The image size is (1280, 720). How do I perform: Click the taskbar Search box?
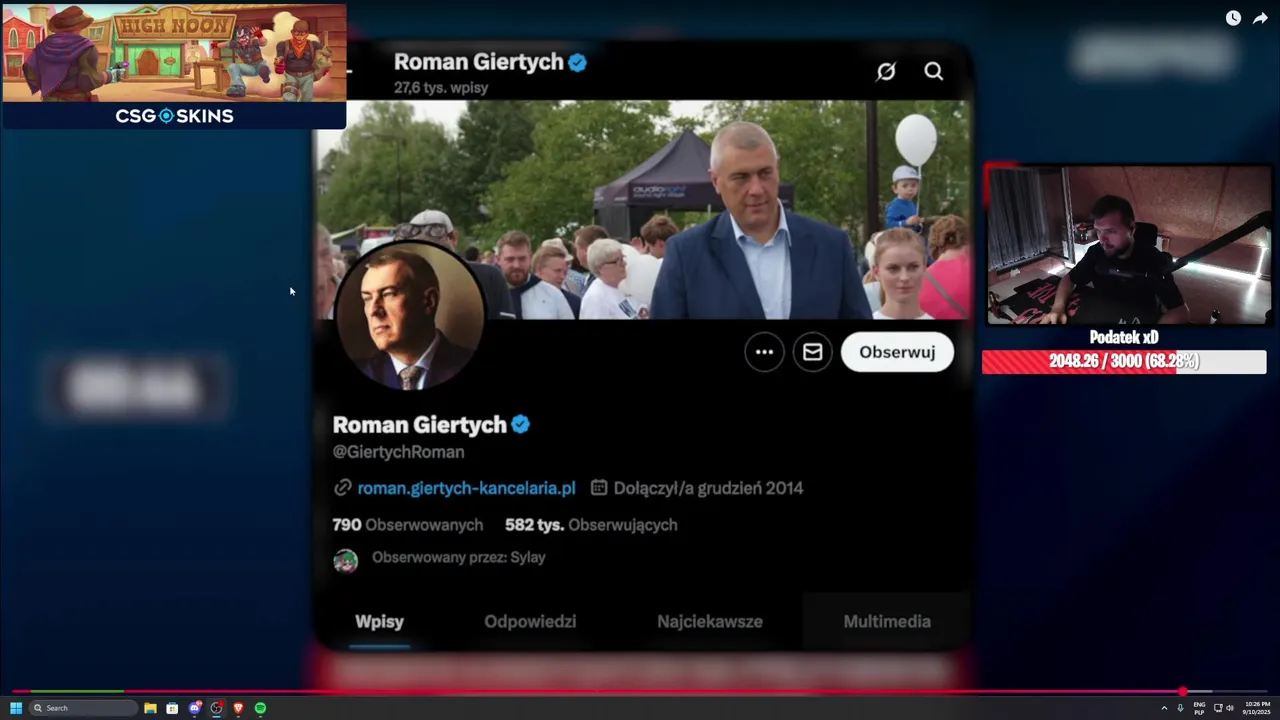point(83,708)
